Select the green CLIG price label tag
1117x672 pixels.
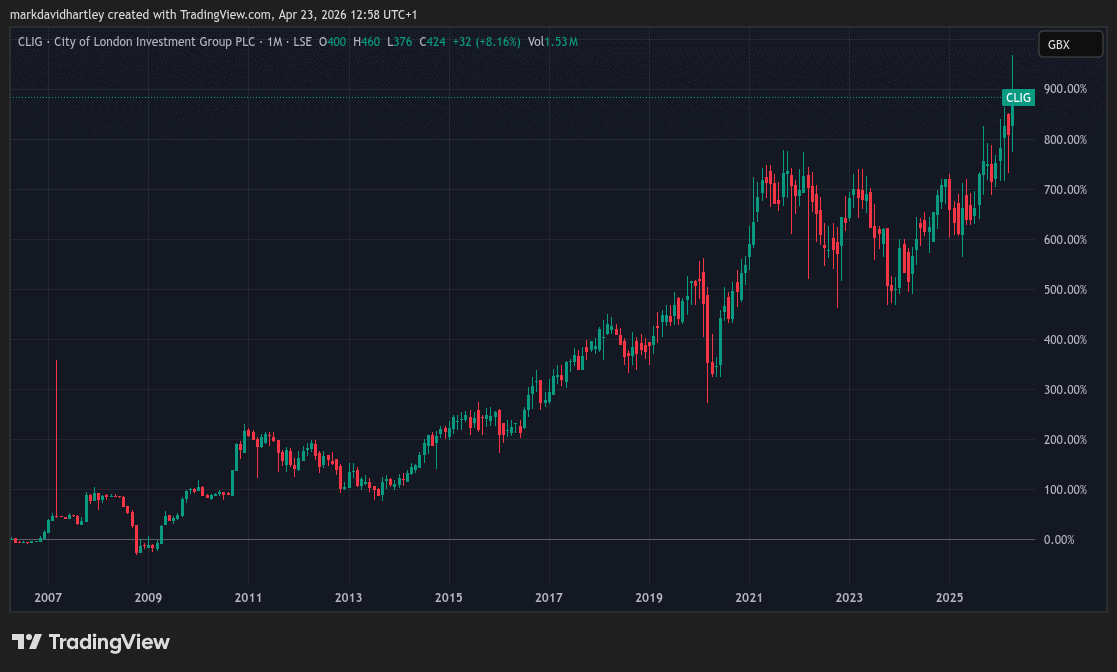pos(1018,97)
